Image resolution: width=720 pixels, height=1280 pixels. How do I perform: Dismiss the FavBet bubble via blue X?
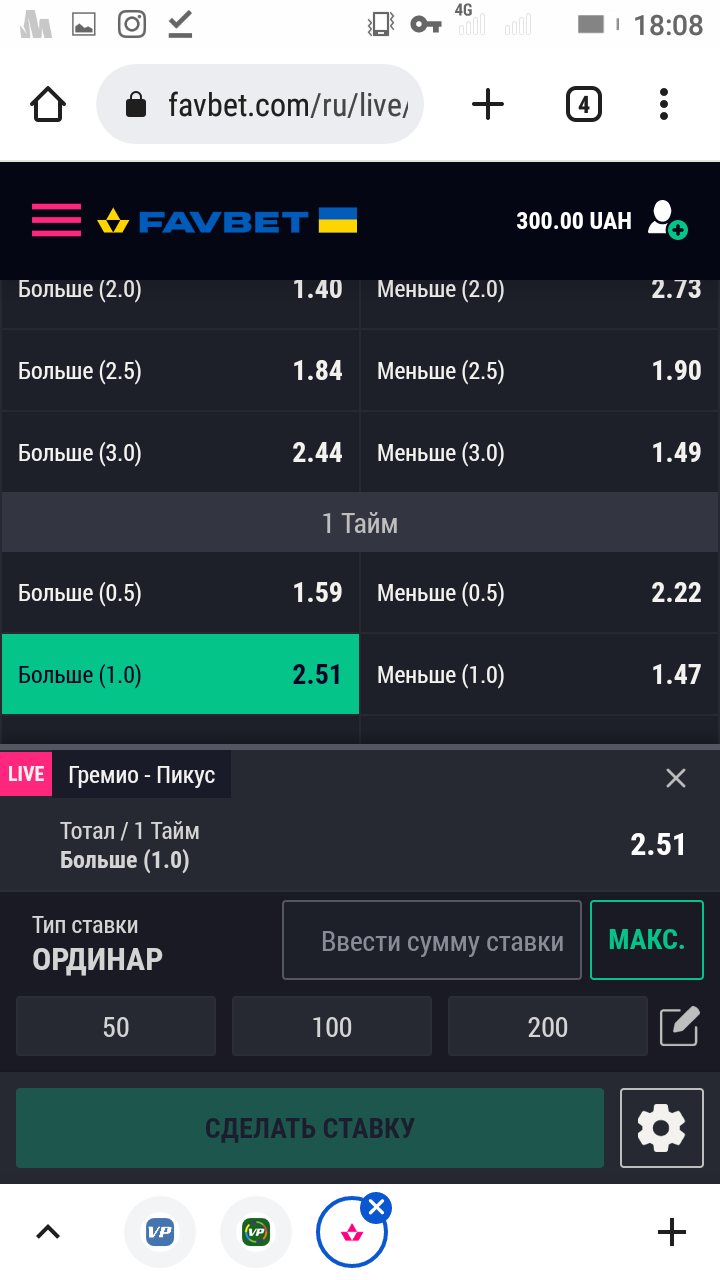tap(375, 1207)
